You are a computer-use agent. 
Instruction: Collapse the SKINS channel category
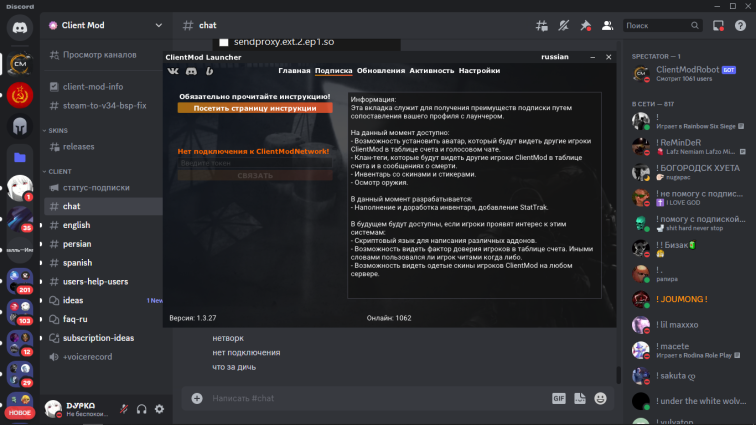point(60,130)
